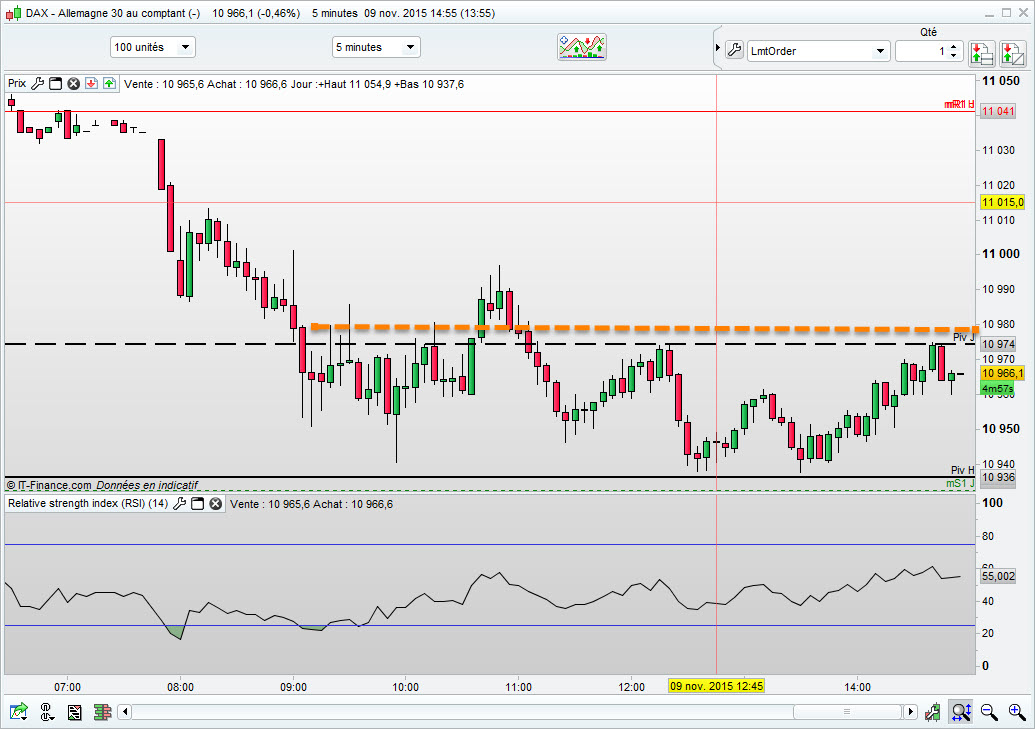Open the 100 unités dropdown

[x=152, y=47]
